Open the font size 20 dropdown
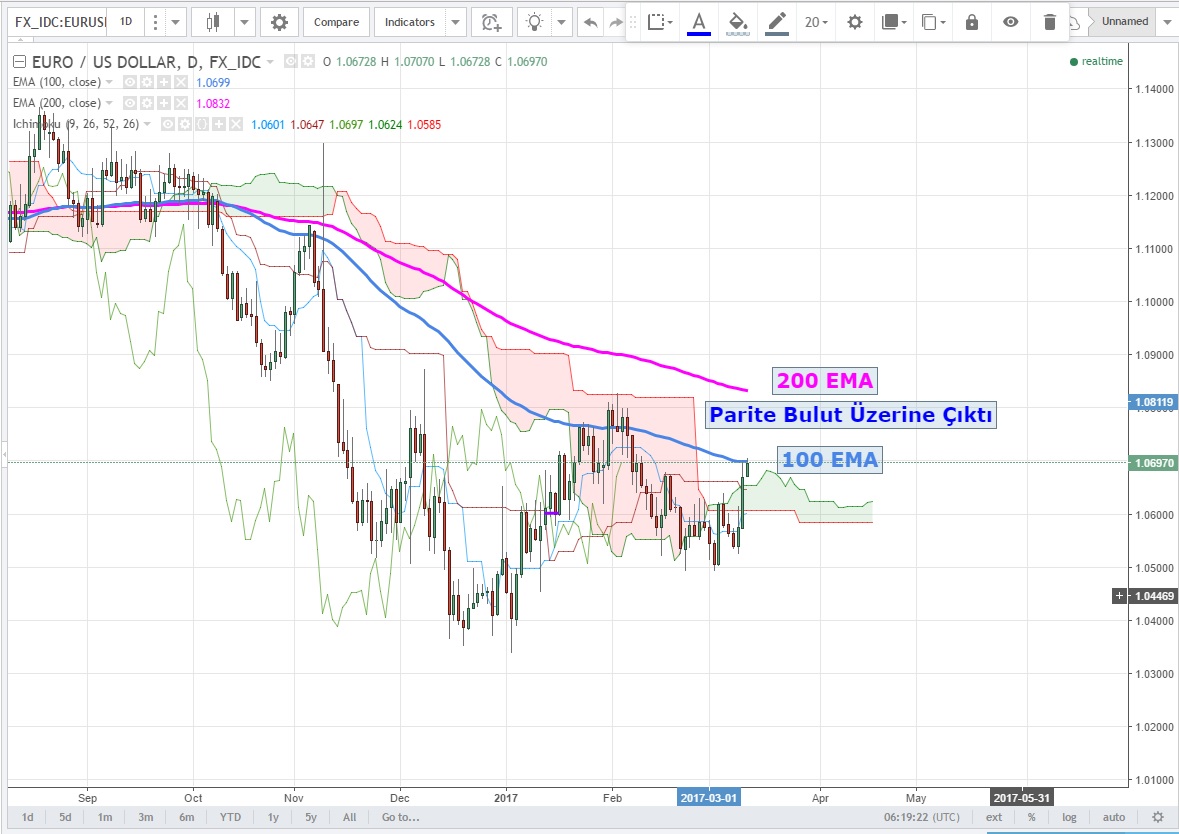The height and width of the screenshot is (834, 1179). tap(817, 22)
